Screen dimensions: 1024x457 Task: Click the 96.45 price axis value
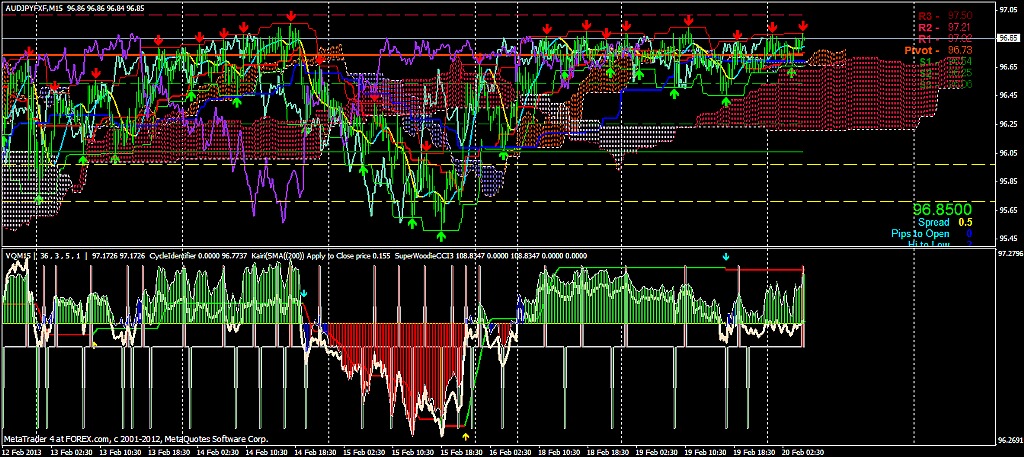point(1010,95)
